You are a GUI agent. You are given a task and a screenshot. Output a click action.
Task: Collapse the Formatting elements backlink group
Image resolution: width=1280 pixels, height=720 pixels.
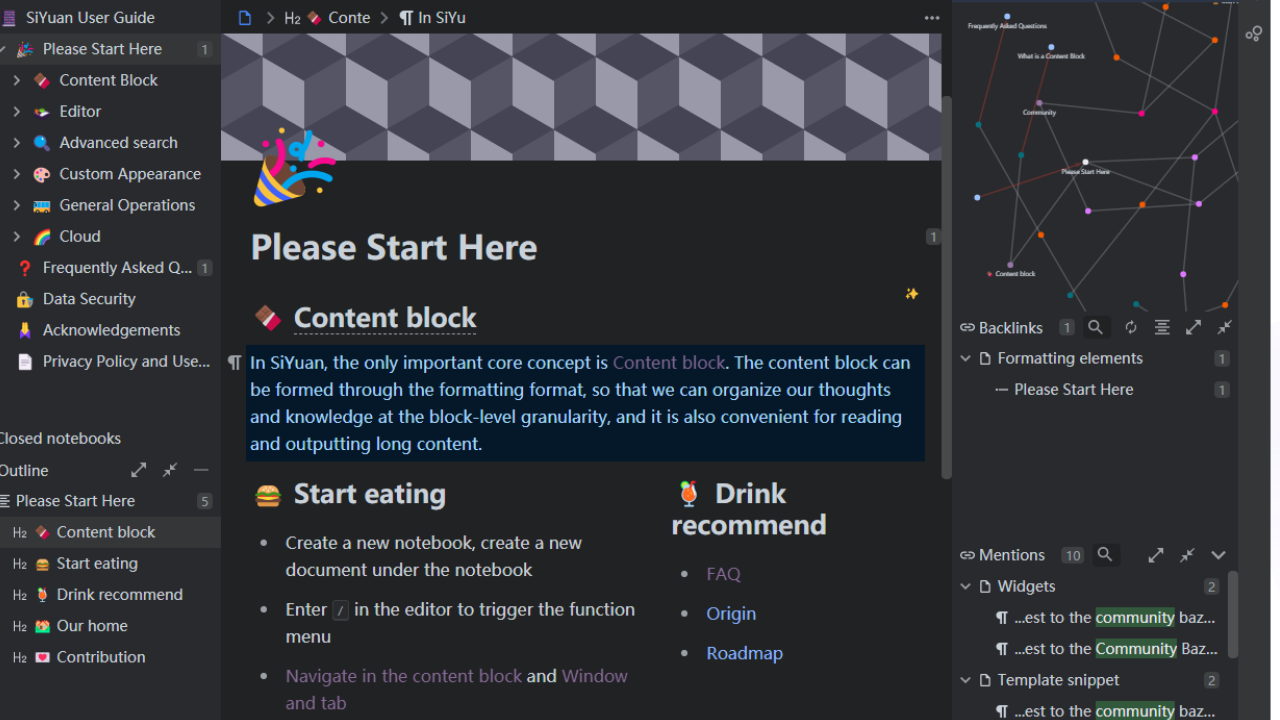click(966, 358)
